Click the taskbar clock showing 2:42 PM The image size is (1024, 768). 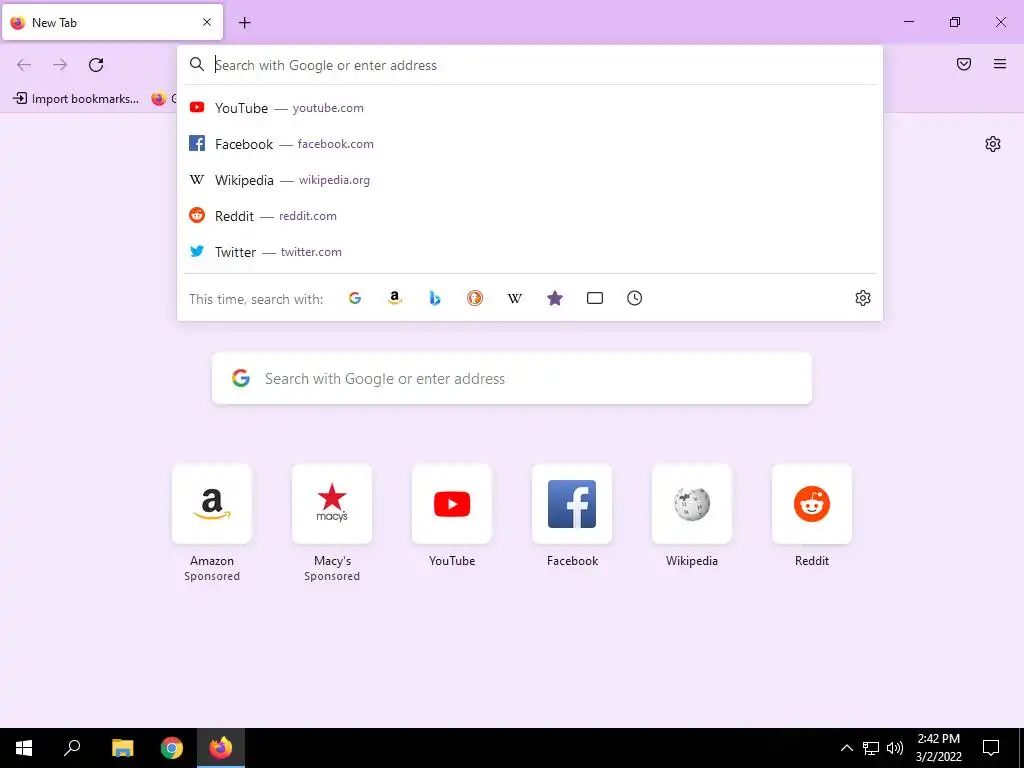pos(938,748)
